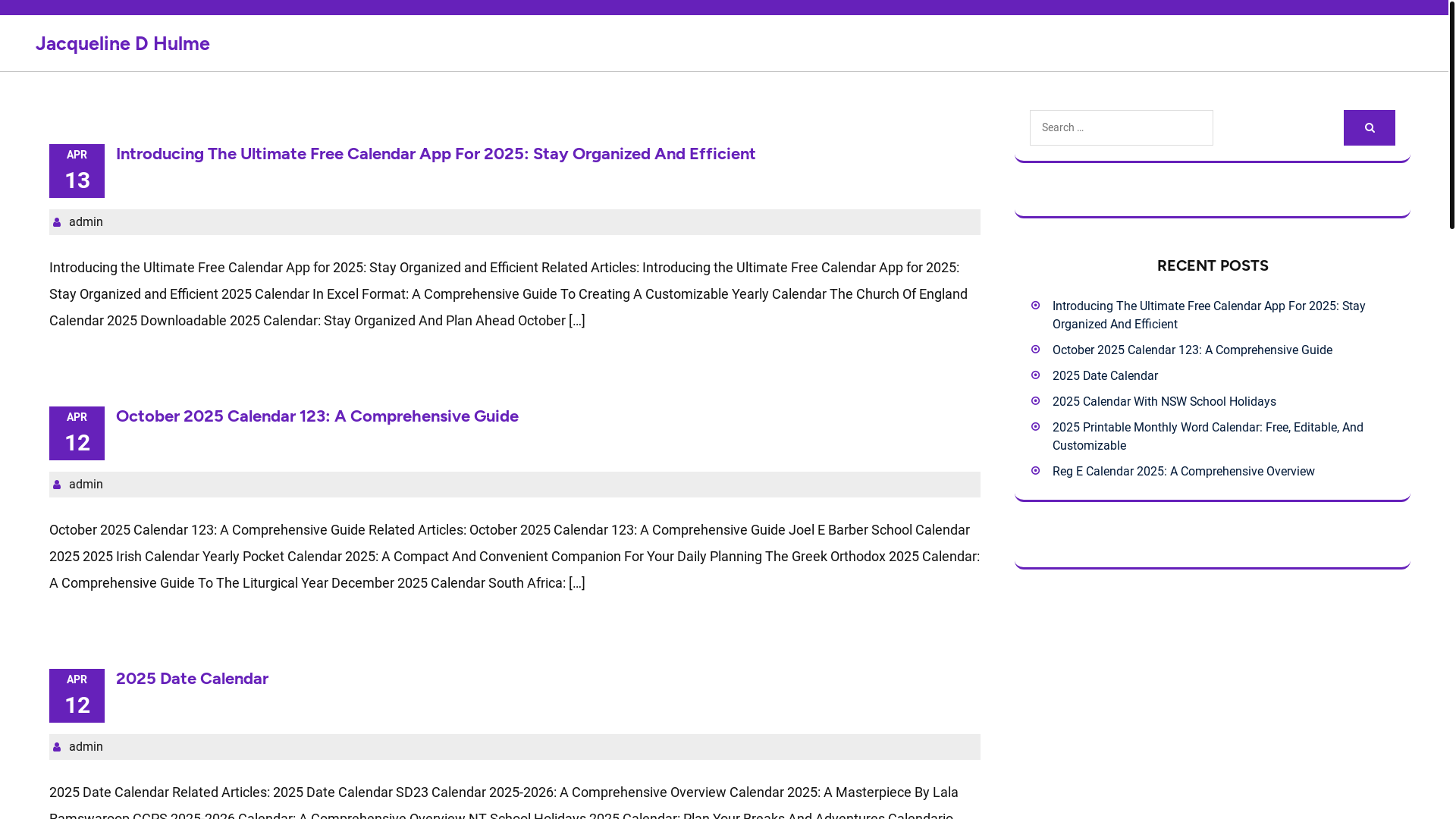Click the APR 12 badge on October 2025 Calendar post
This screenshot has width=1456, height=819.
click(x=77, y=433)
